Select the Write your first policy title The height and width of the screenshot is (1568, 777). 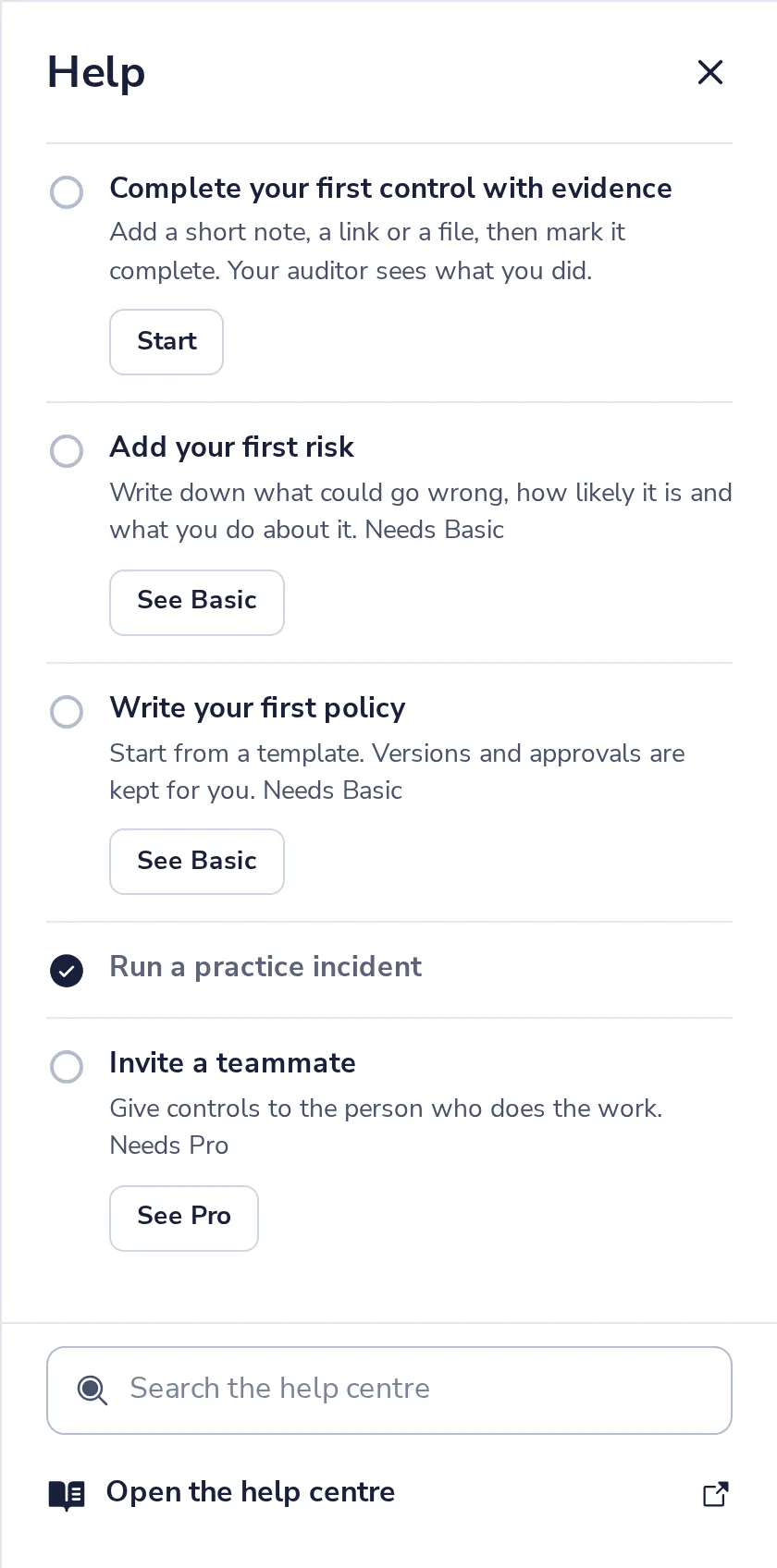coord(257,708)
